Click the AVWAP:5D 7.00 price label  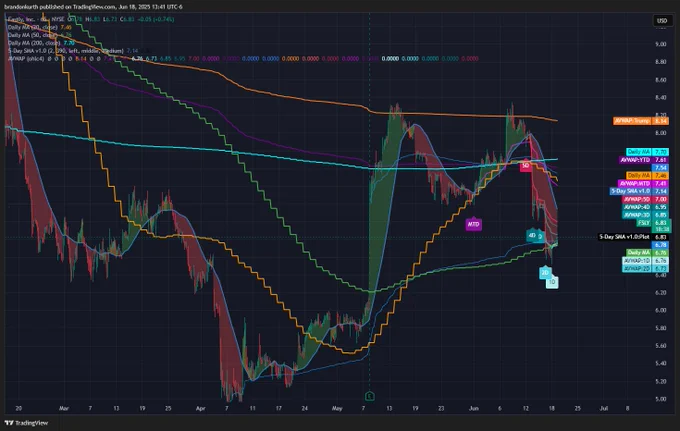[645, 199]
